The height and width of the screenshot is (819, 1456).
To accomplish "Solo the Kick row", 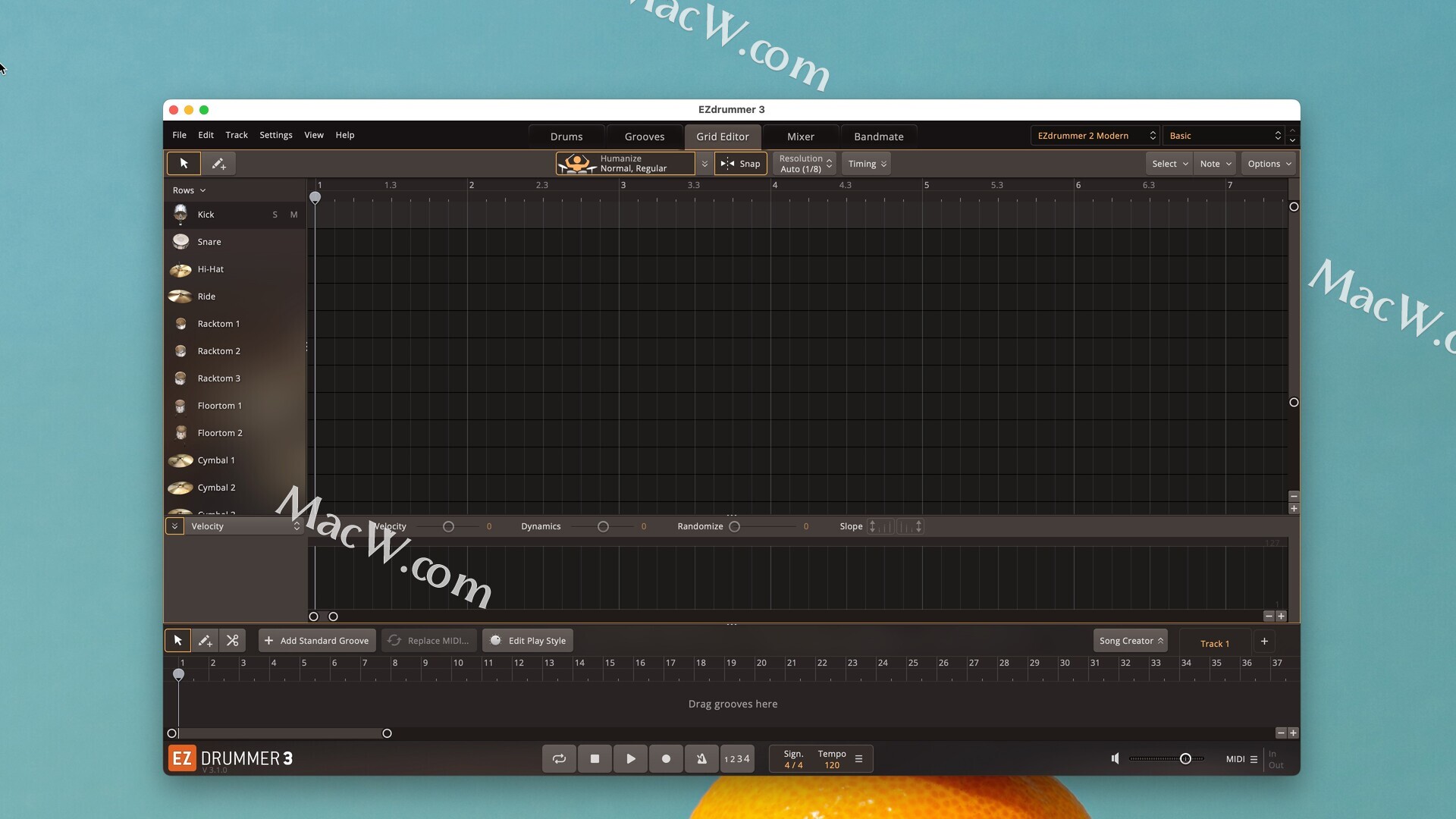I will (275, 215).
